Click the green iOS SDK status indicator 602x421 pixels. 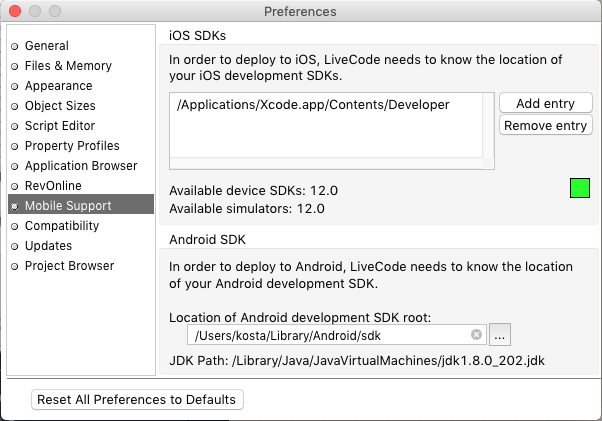point(580,188)
